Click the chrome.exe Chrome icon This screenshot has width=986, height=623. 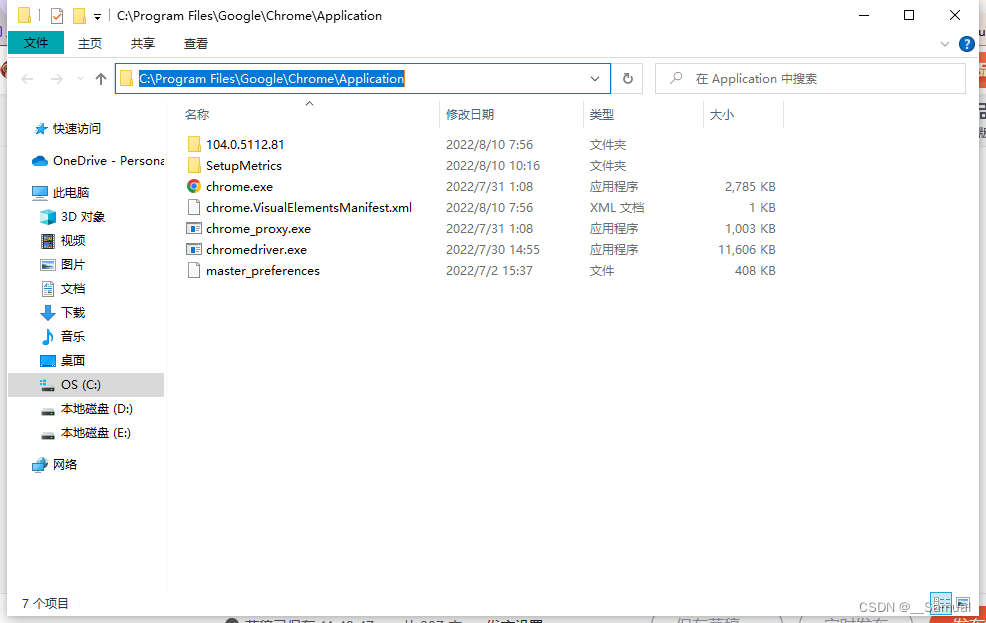194,187
